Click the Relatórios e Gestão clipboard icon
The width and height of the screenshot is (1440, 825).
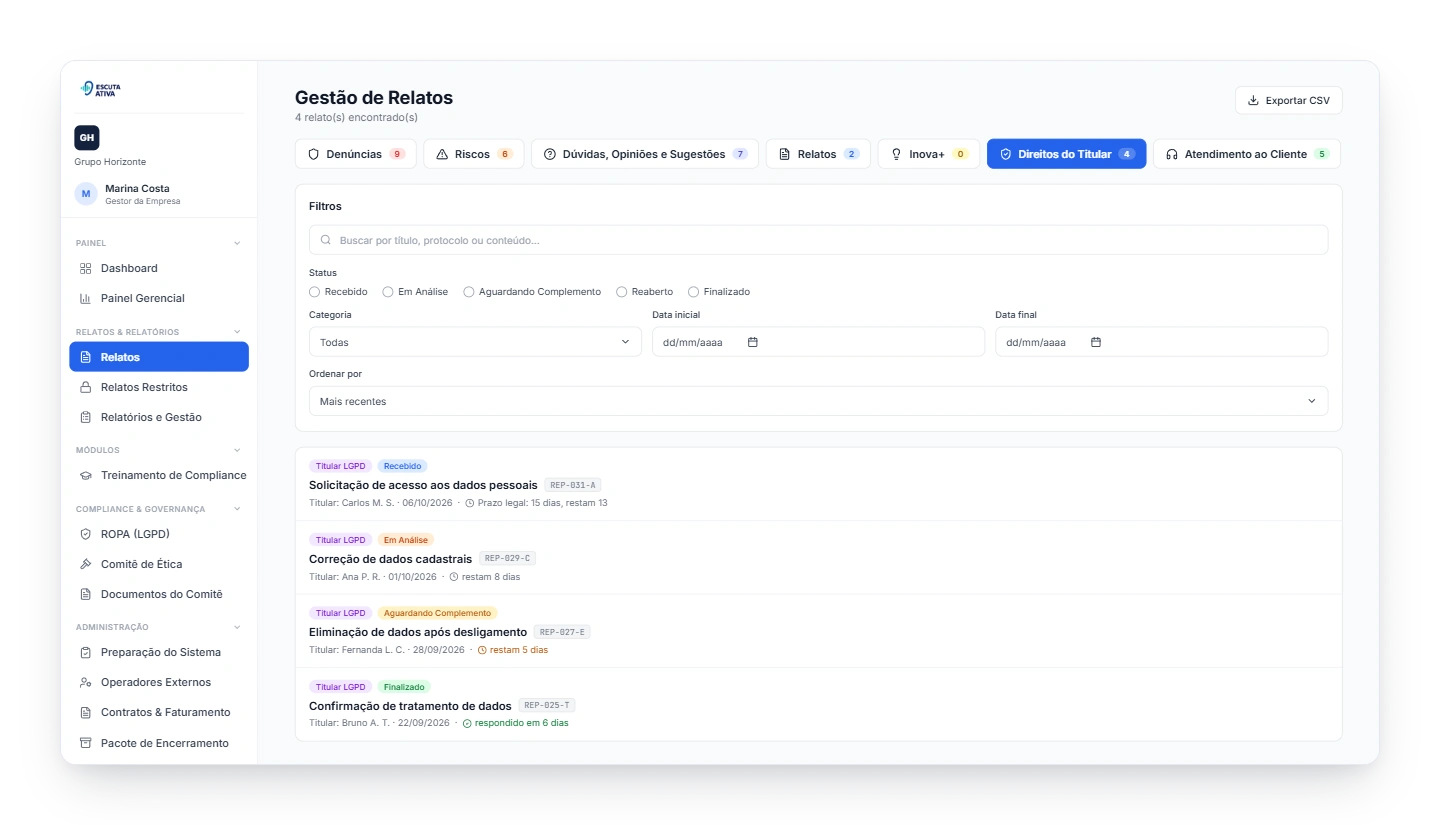(86, 417)
